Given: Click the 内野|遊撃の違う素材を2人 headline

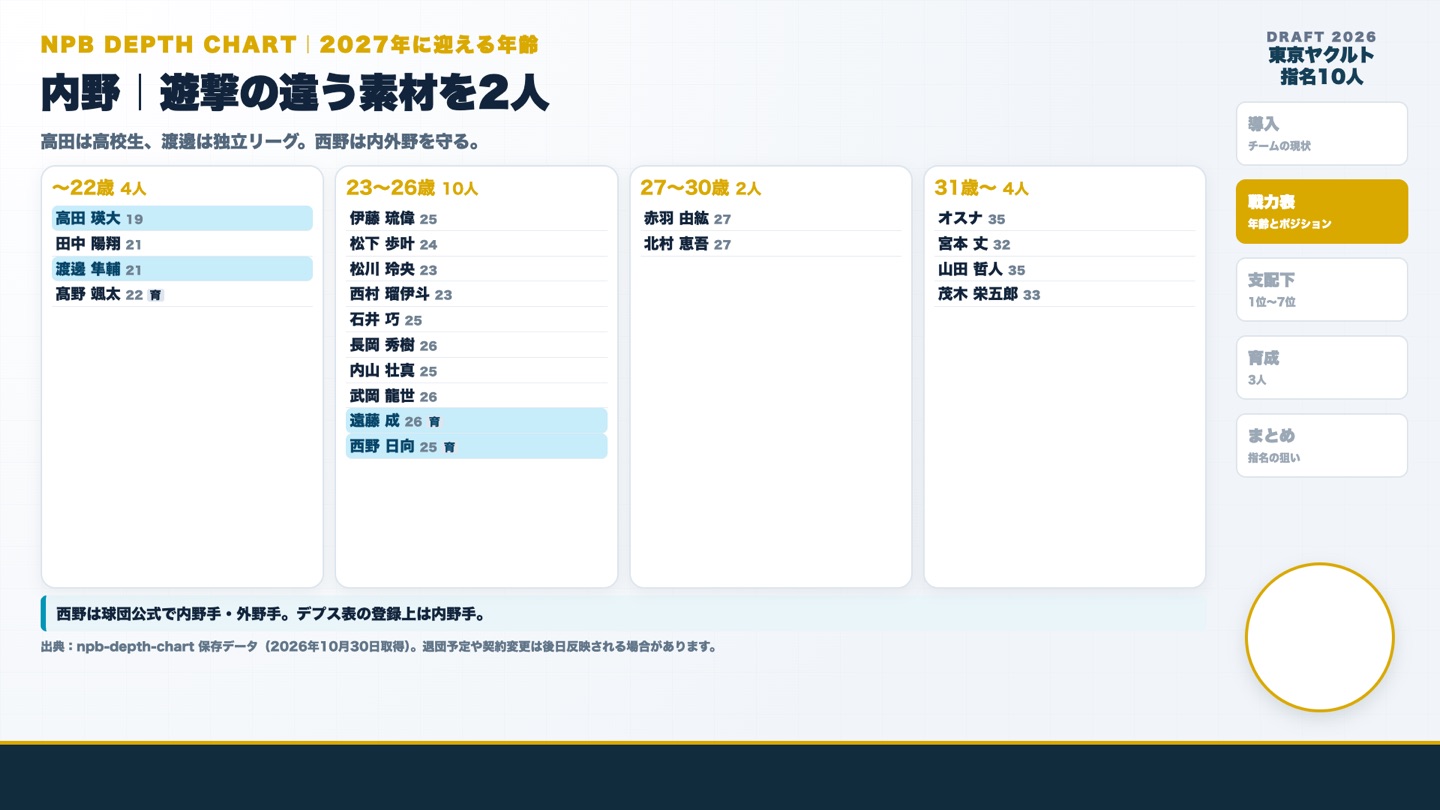Looking at the screenshot, I should click(295, 93).
